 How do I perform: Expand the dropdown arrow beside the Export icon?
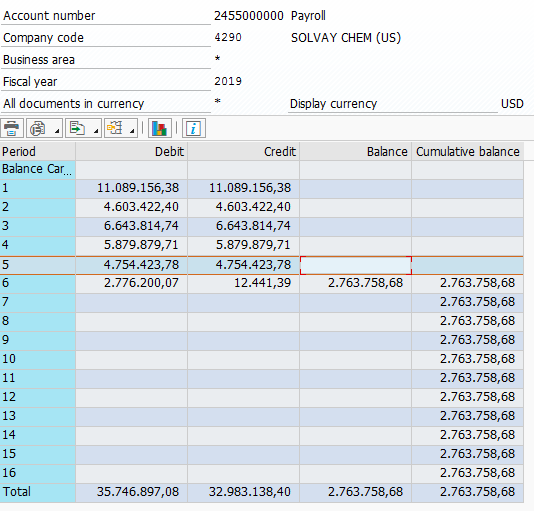pos(96,130)
